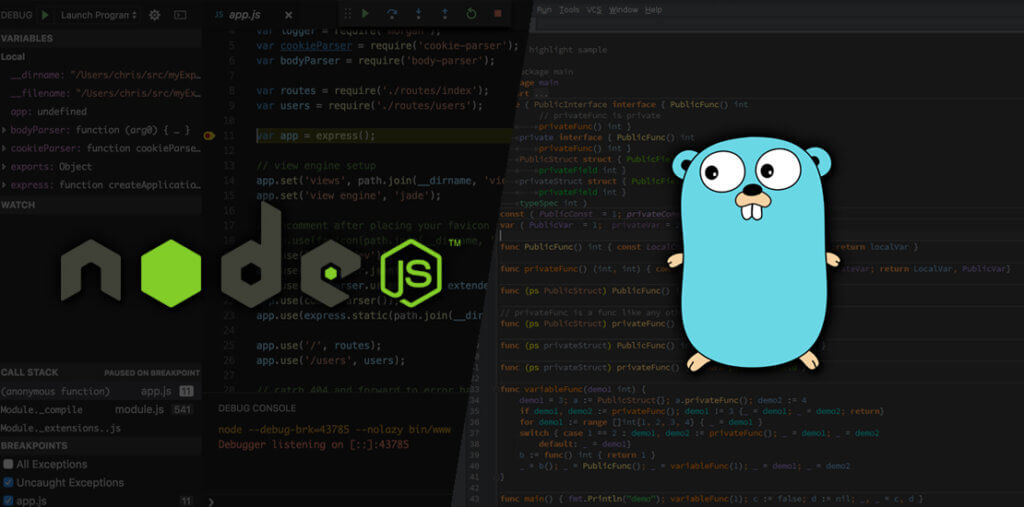Viewport: 1024px width, 507px height.
Task: Open the Launch Program configuration dropdown
Action: coord(98,15)
